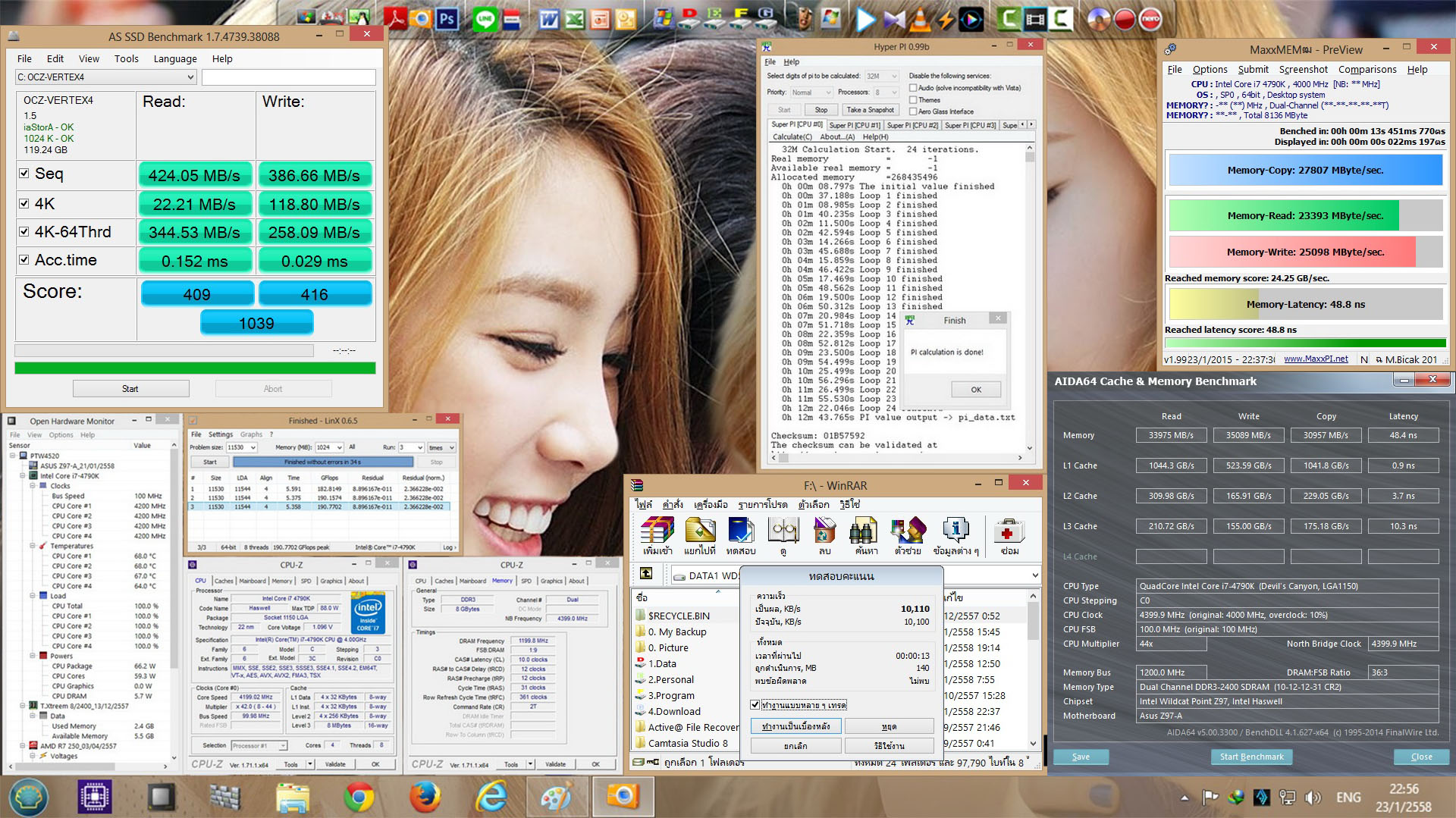Toggle the Seq test checkbox in AS SSD
This screenshot has height=818, width=1456.
coord(24,174)
